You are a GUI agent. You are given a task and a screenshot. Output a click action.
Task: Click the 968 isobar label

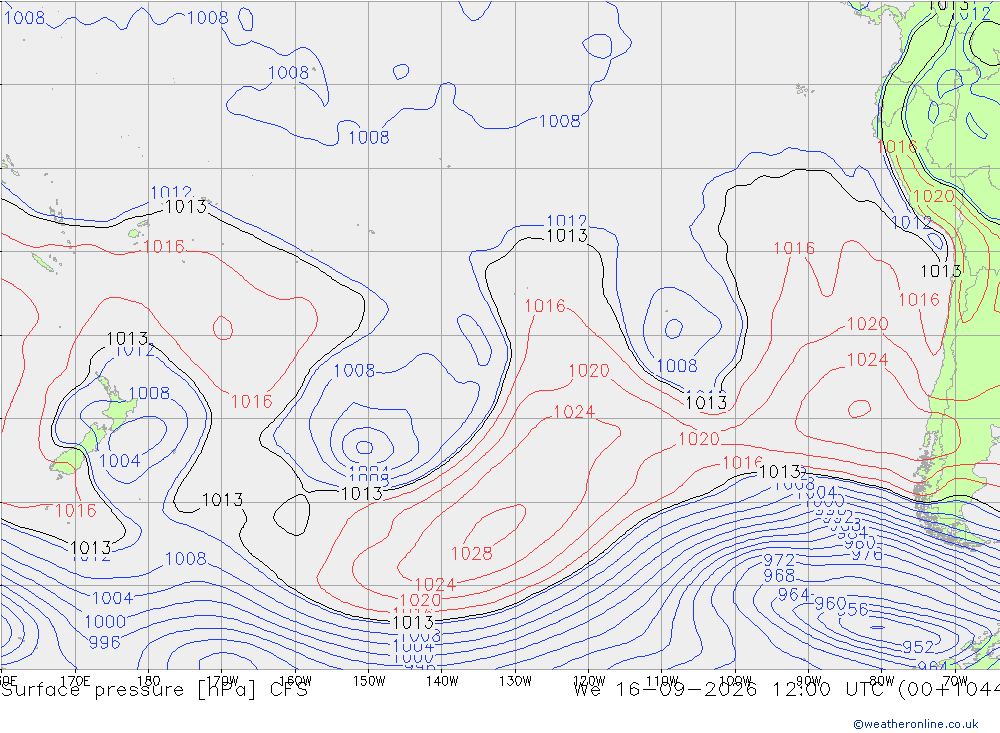(779, 575)
